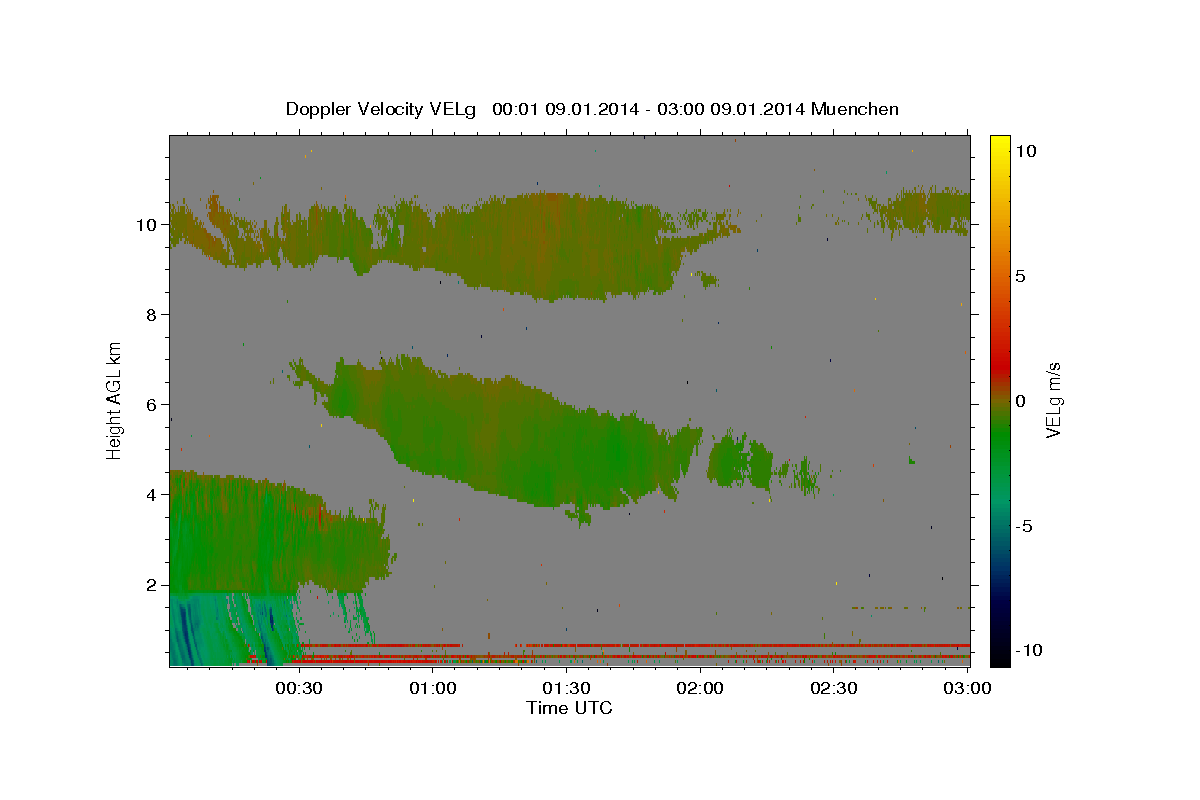Click the 01:30 time tick label
1200x800 pixels.
(566, 688)
